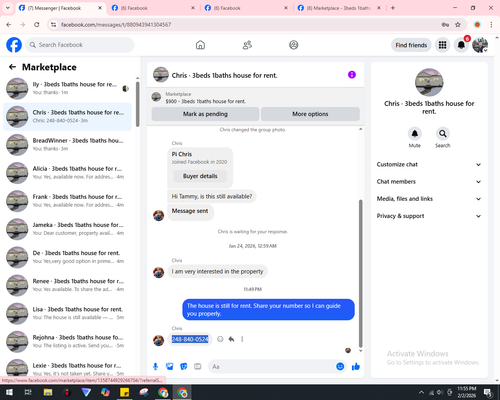Send a thumbs-up like

point(356,367)
